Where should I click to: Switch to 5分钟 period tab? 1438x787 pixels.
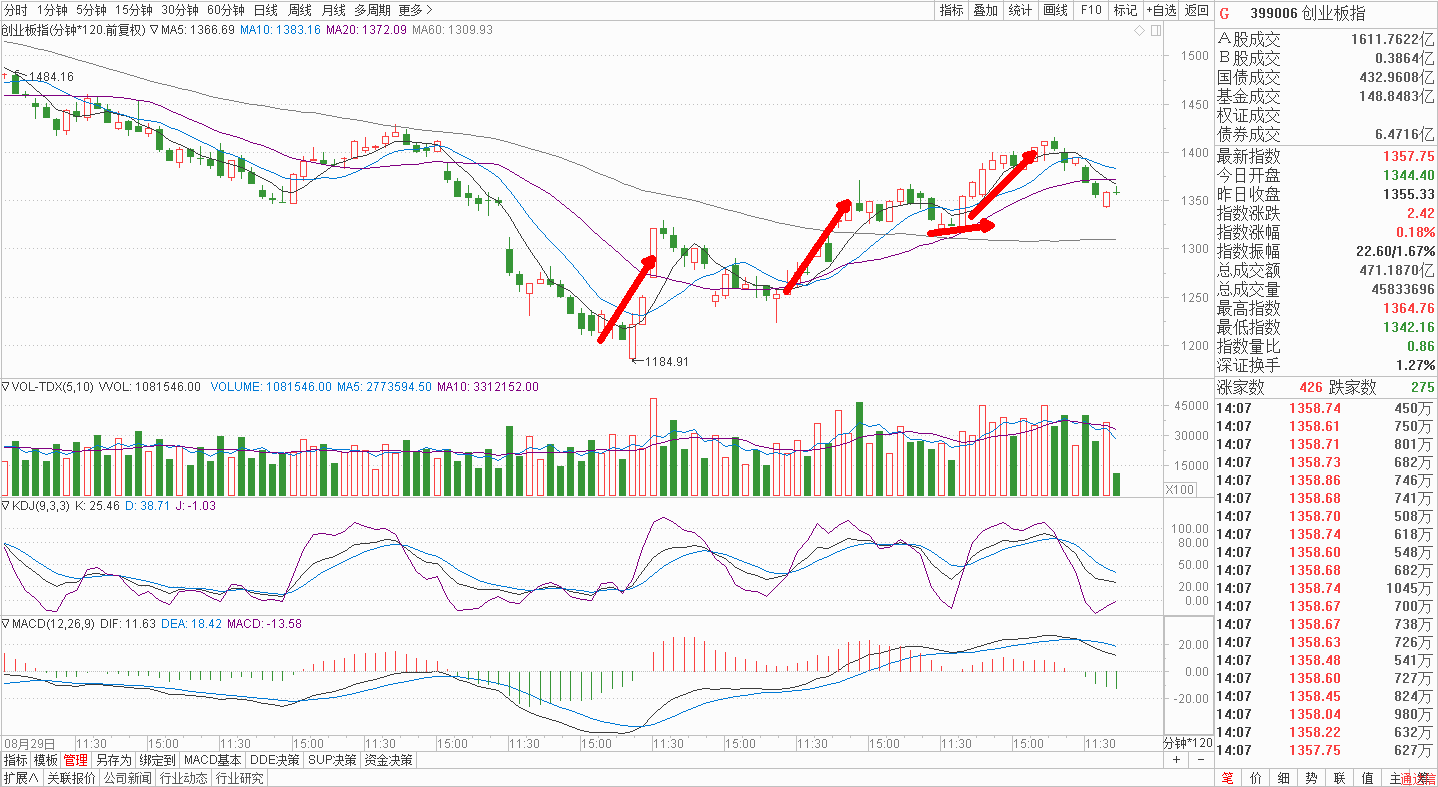tap(91, 10)
